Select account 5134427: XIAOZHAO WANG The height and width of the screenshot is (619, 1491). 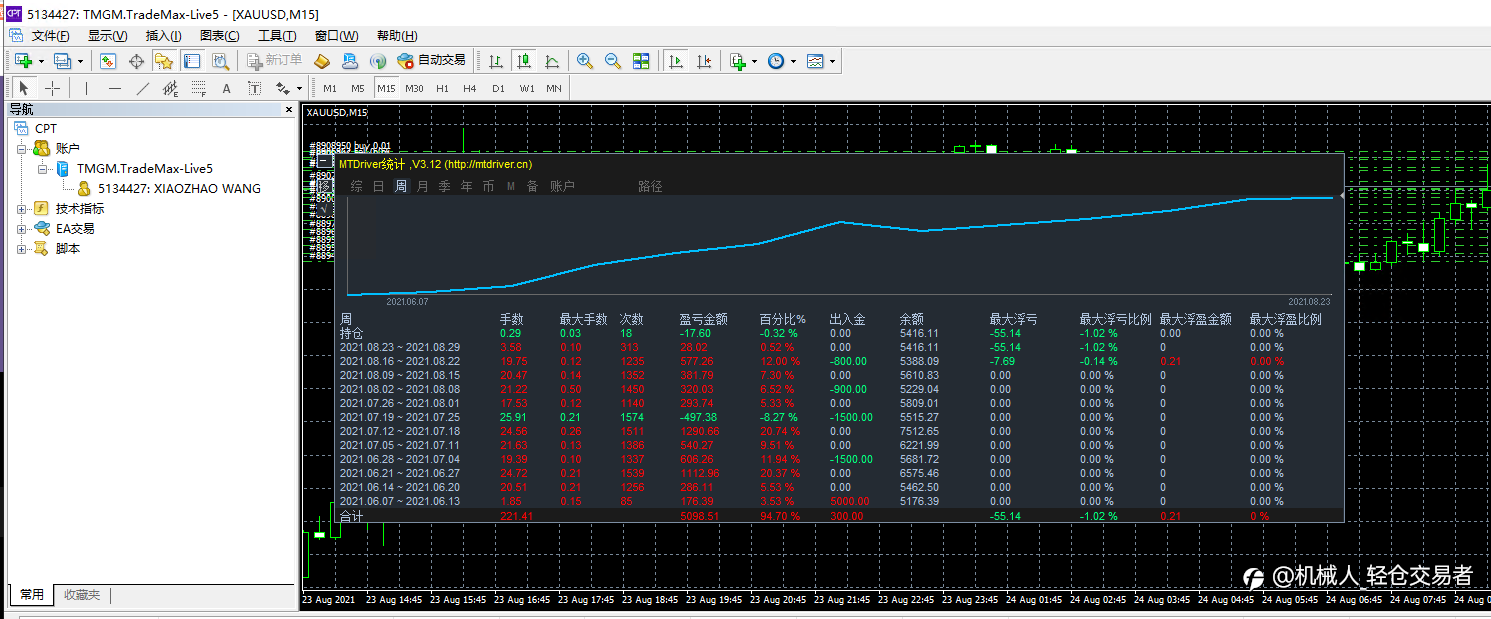tap(179, 189)
